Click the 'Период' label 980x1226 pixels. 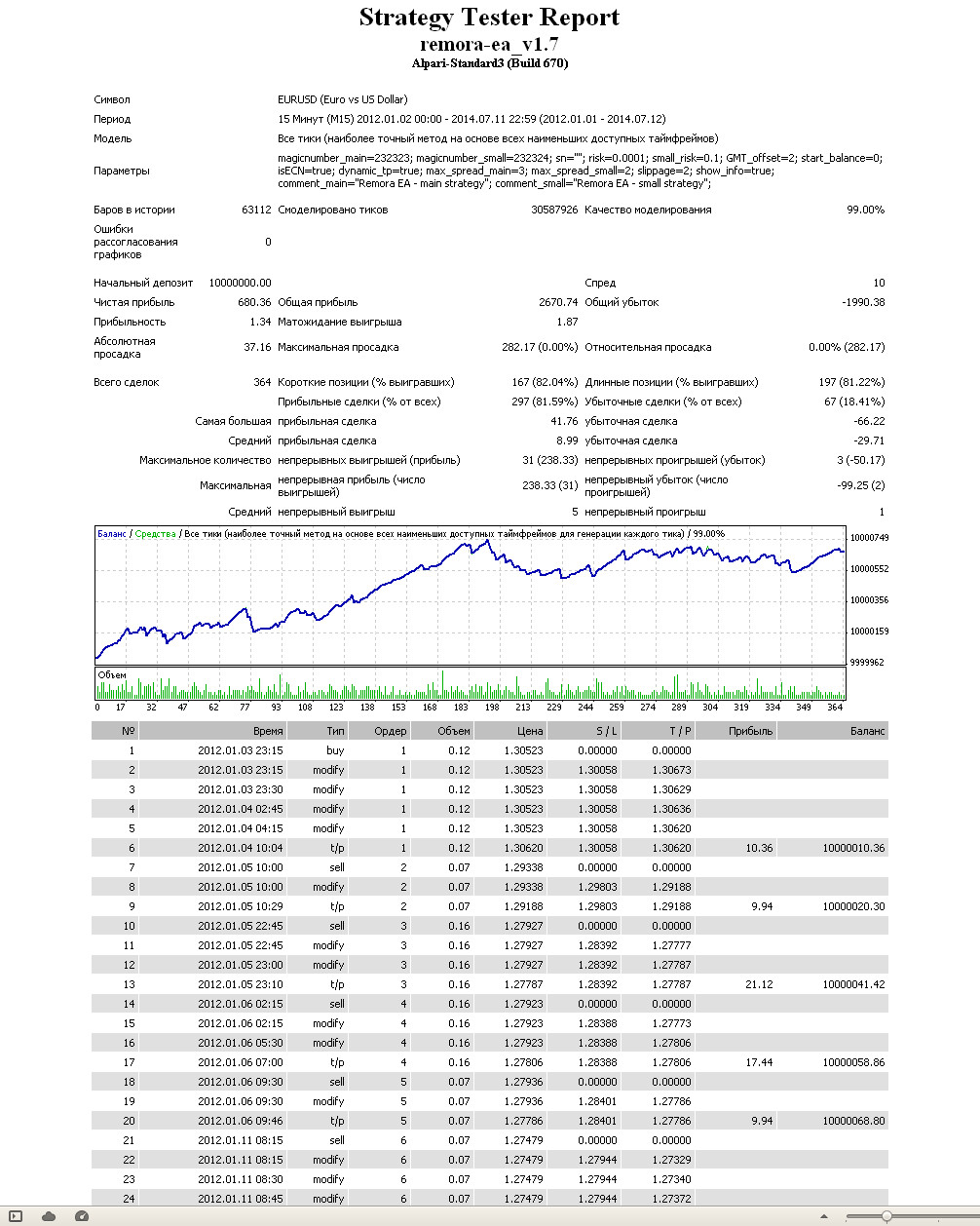pos(112,119)
